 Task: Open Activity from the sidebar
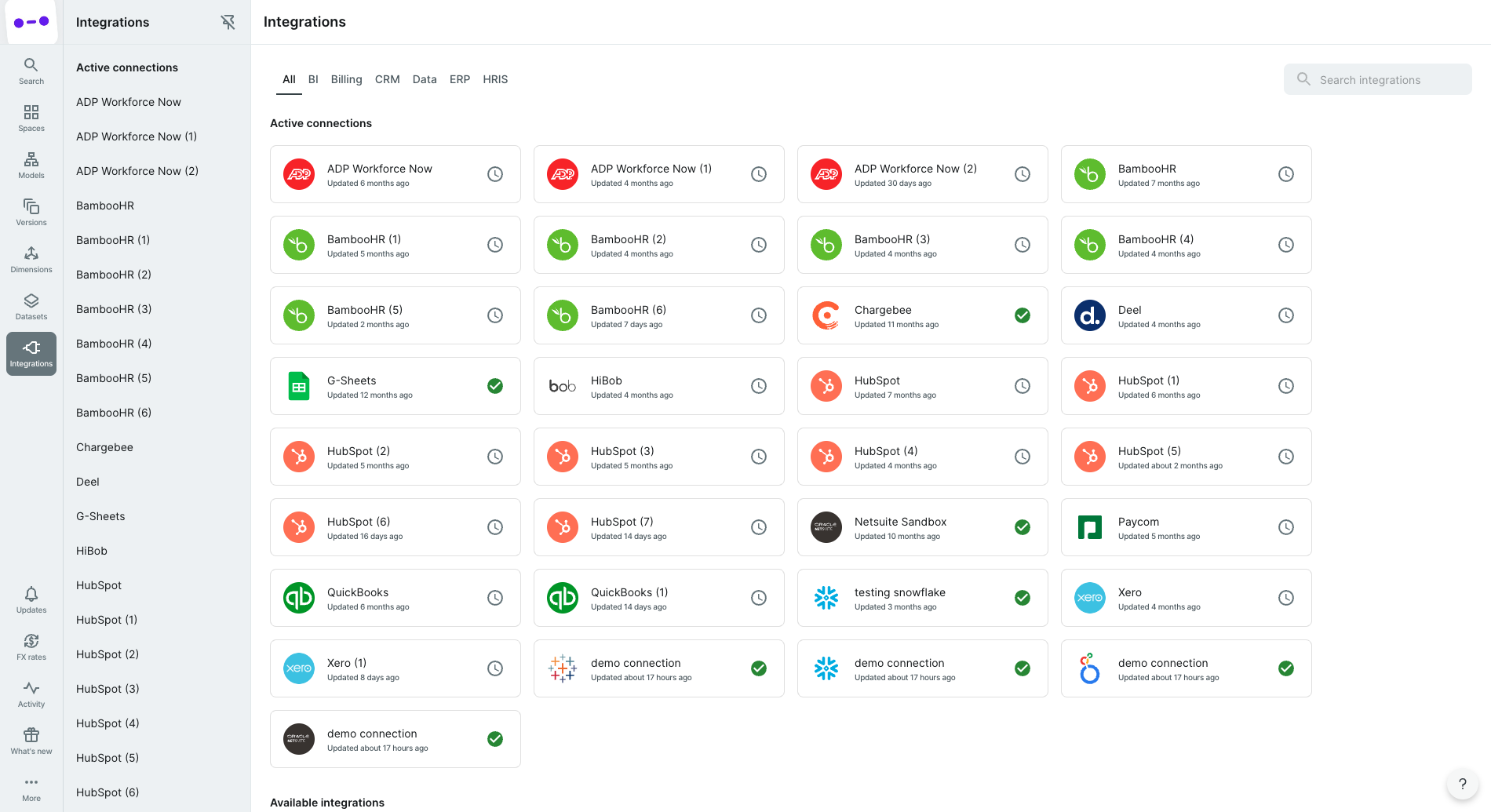click(31, 694)
